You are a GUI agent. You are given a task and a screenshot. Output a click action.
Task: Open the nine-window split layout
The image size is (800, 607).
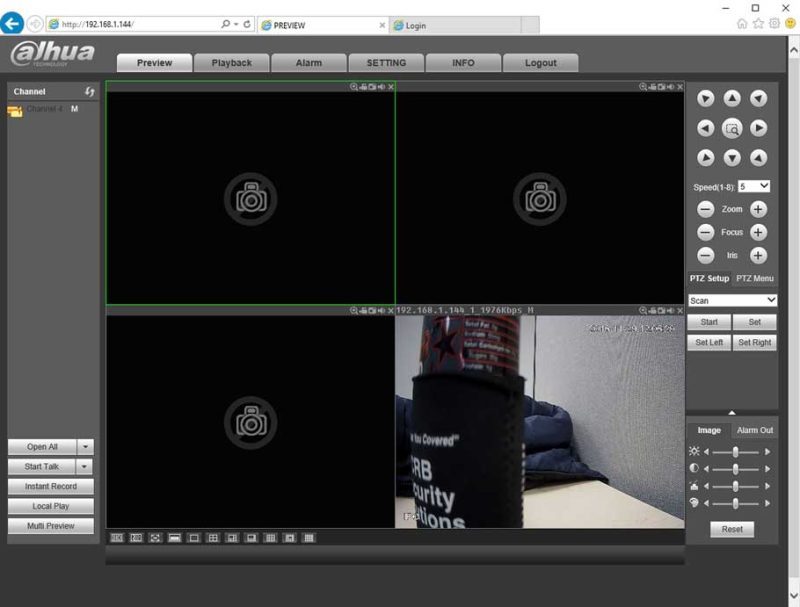click(x=270, y=538)
